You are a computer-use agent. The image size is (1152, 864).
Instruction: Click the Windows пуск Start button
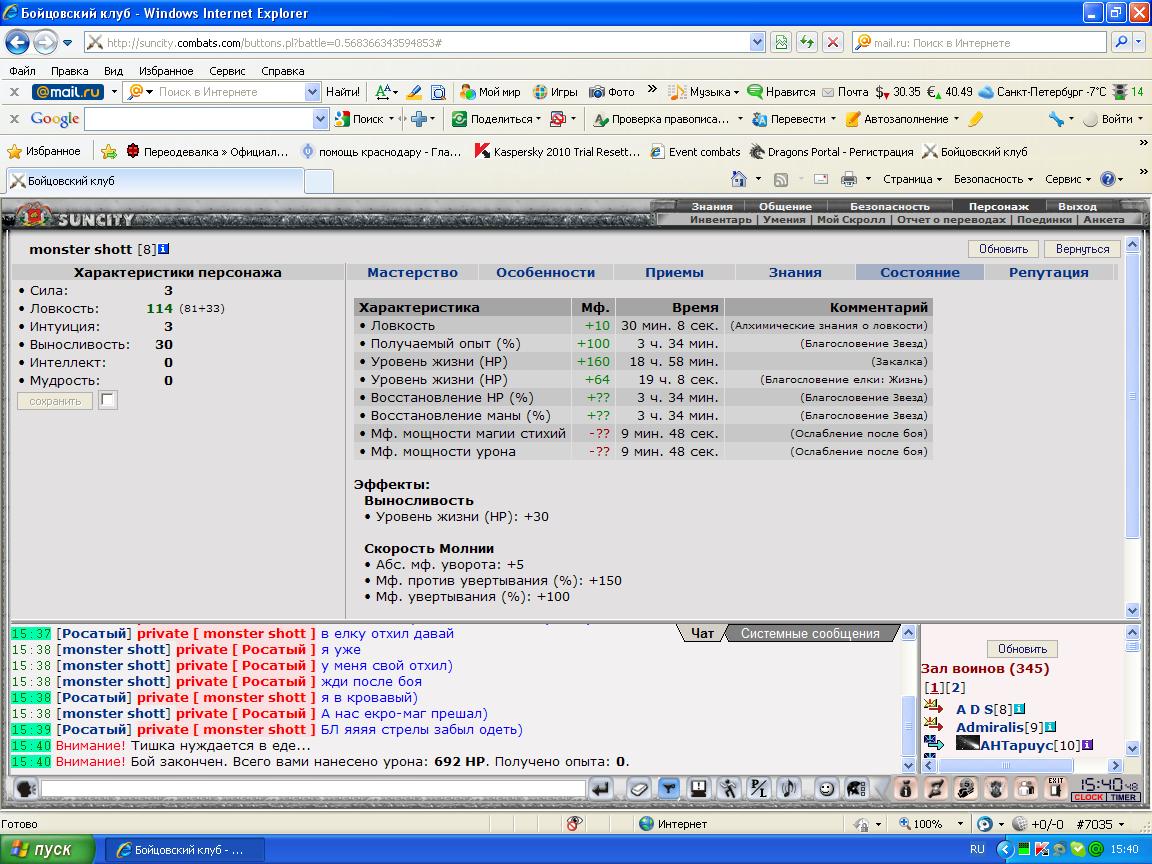(47, 849)
